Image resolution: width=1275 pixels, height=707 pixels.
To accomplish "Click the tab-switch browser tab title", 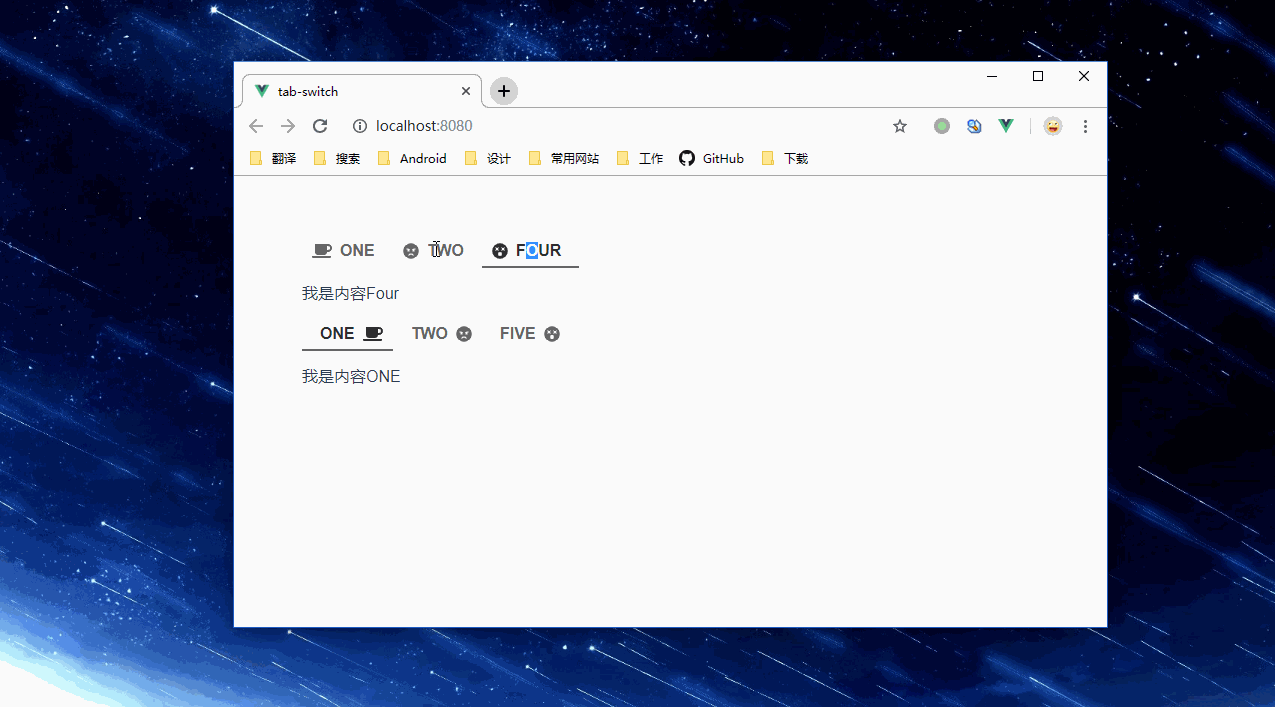I will point(308,91).
